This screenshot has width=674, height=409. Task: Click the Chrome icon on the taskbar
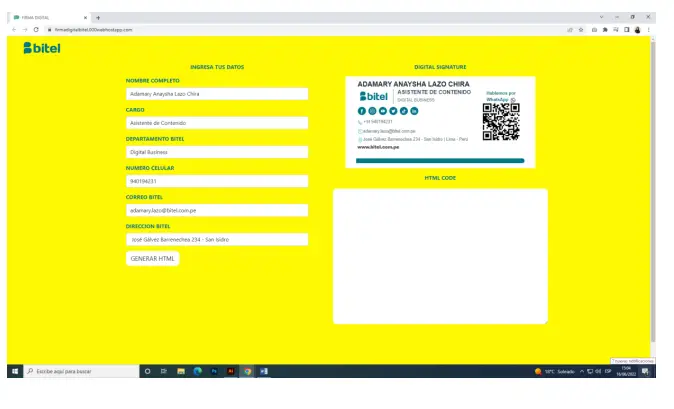click(x=248, y=371)
